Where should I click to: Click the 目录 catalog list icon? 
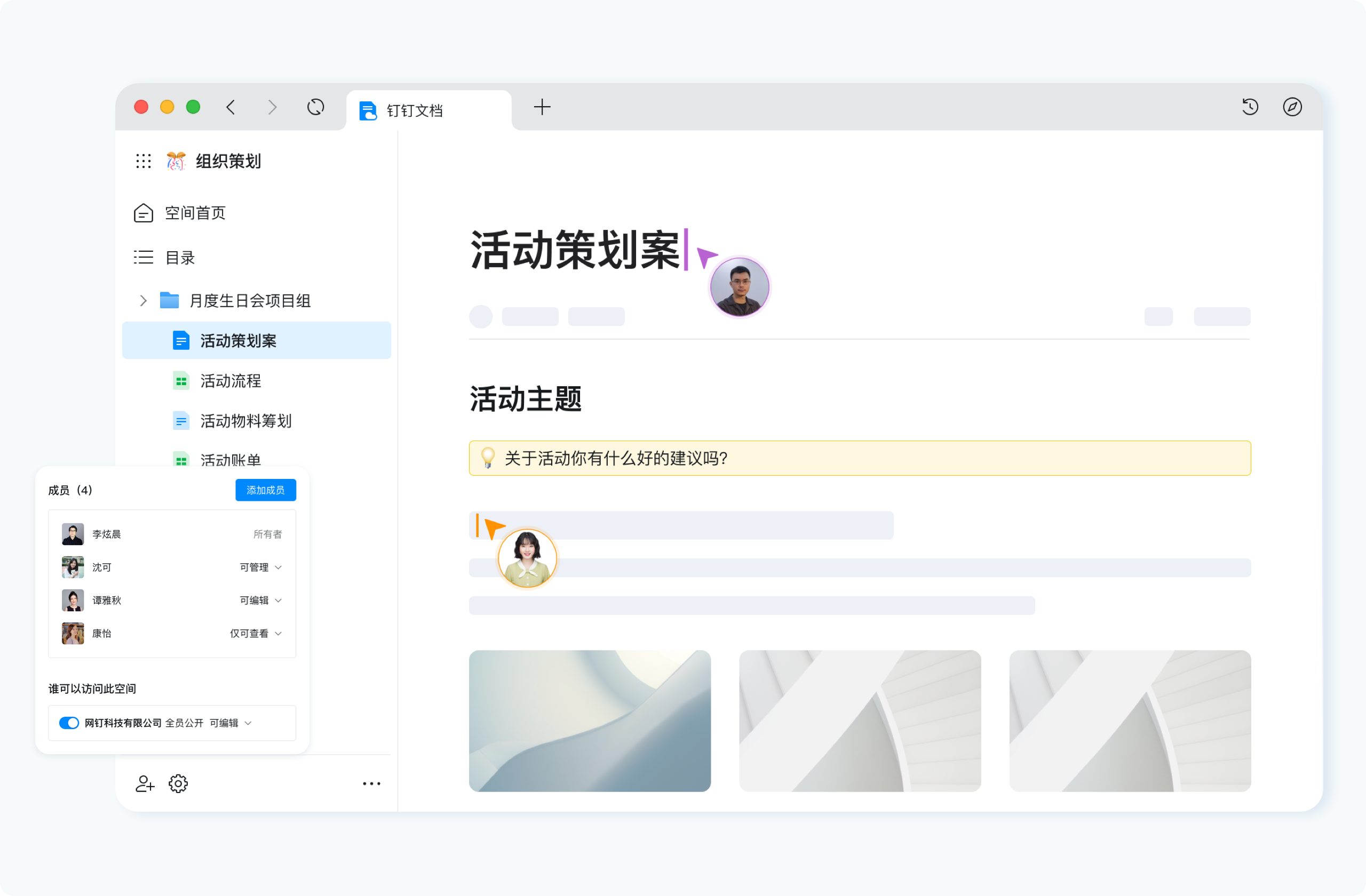click(x=144, y=258)
